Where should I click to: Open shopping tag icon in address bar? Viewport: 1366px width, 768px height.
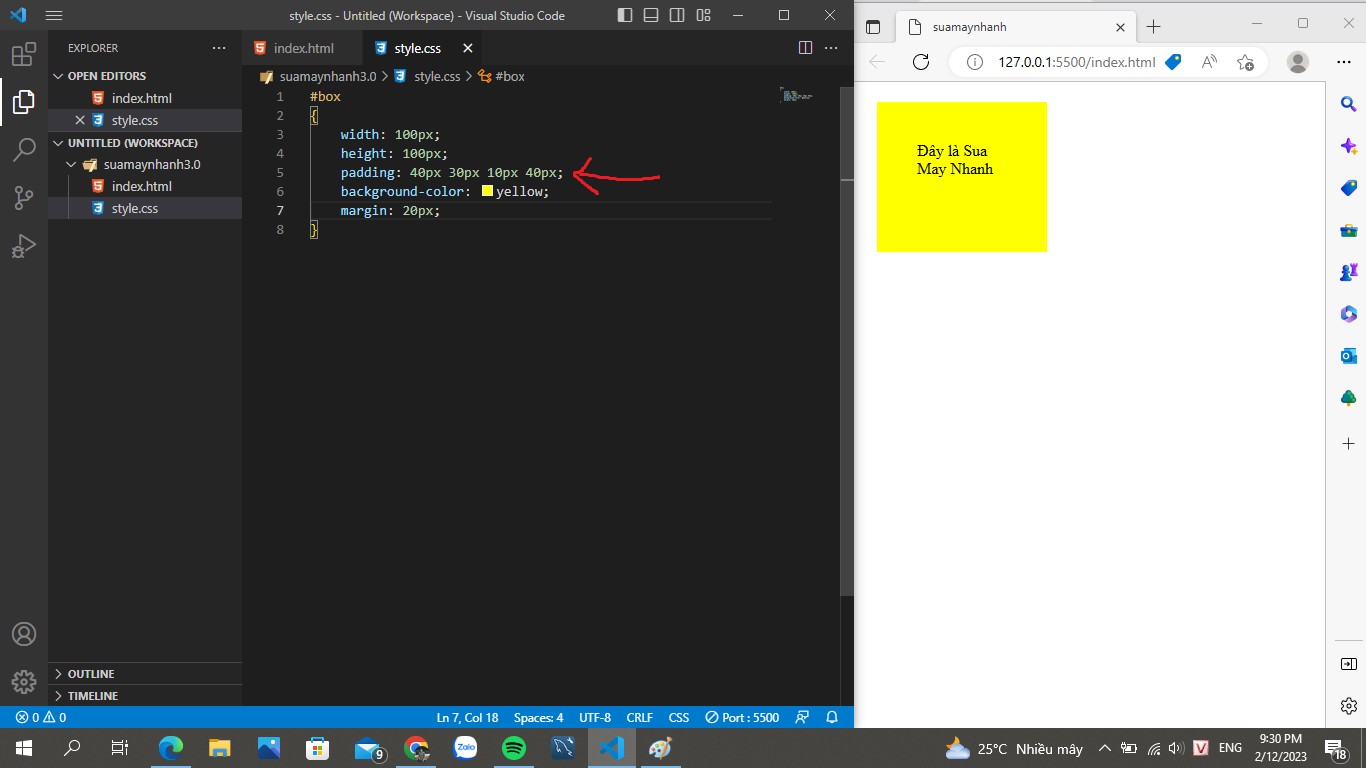click(x=1174, y=62)
